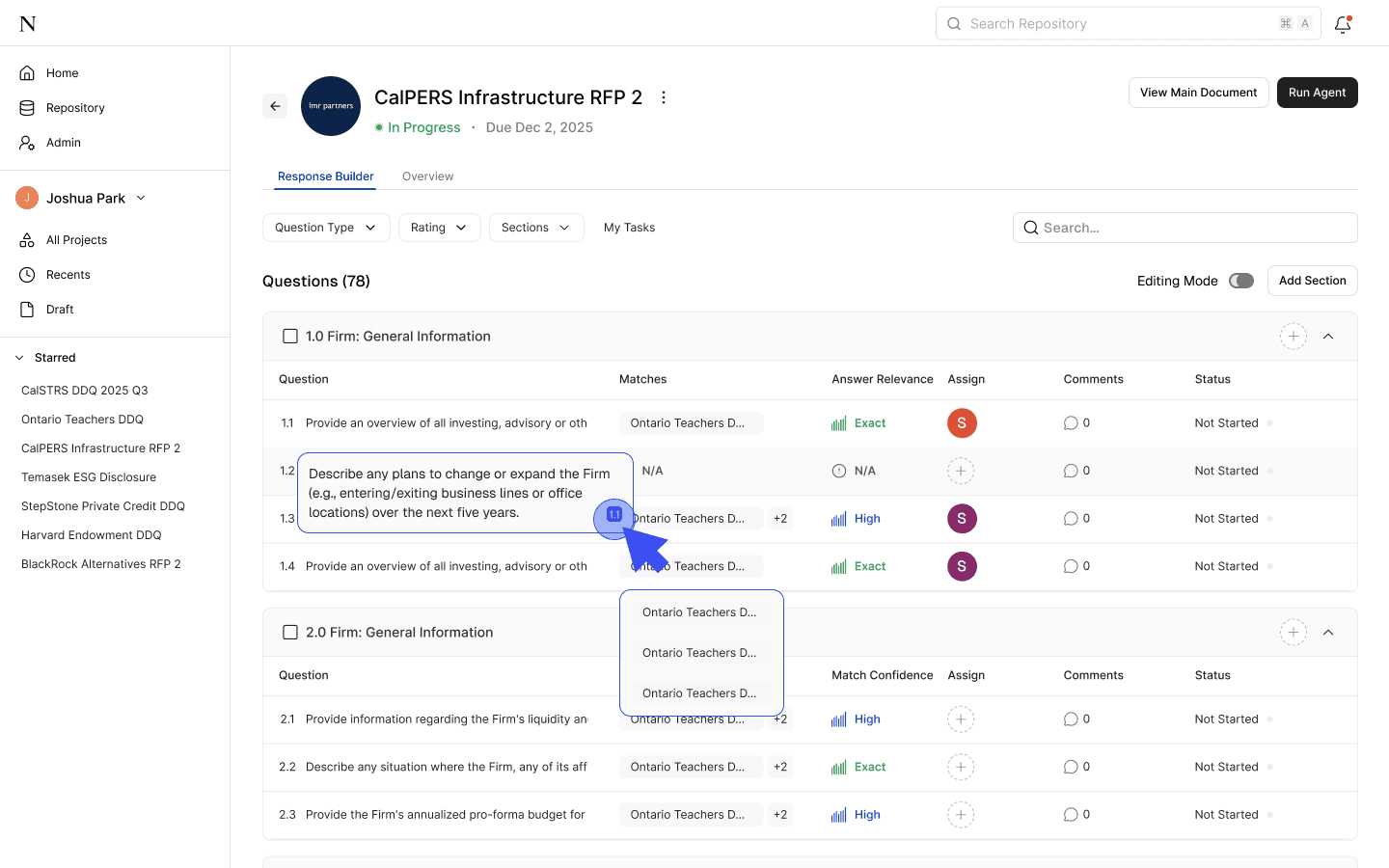
Task: Open comments on question 1.3
Action: [x=1076, y=519]
